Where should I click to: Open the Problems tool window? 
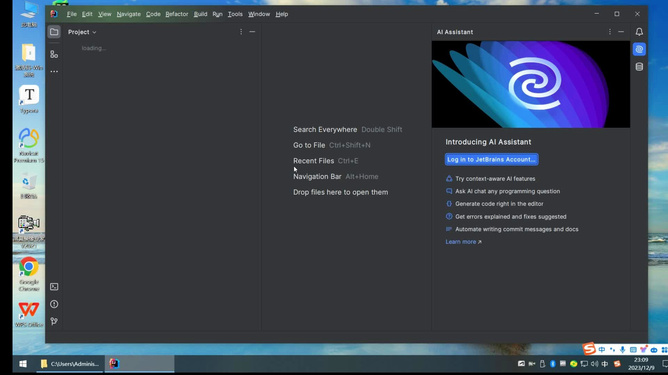(54, 304)
